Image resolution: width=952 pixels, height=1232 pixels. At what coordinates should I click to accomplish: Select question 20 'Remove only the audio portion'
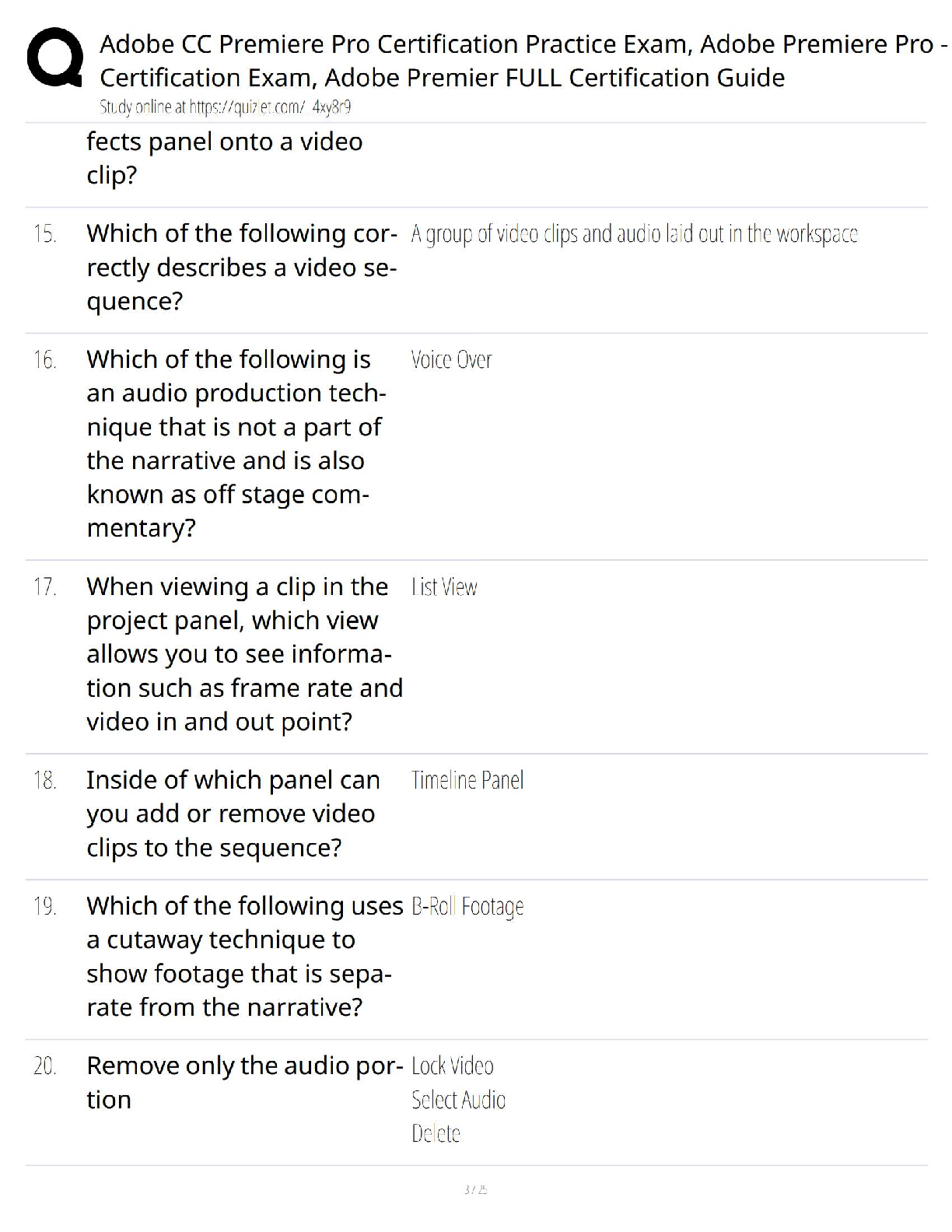click(x=244, y=1082)
